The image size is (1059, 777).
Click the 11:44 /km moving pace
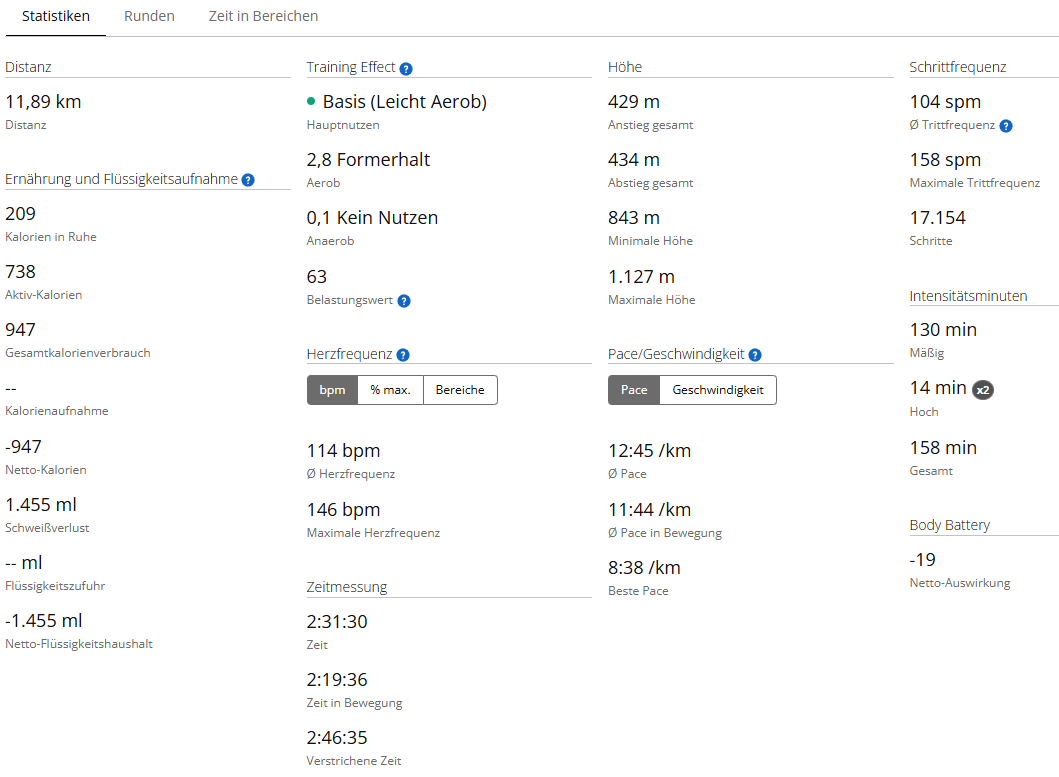point(649,509)
